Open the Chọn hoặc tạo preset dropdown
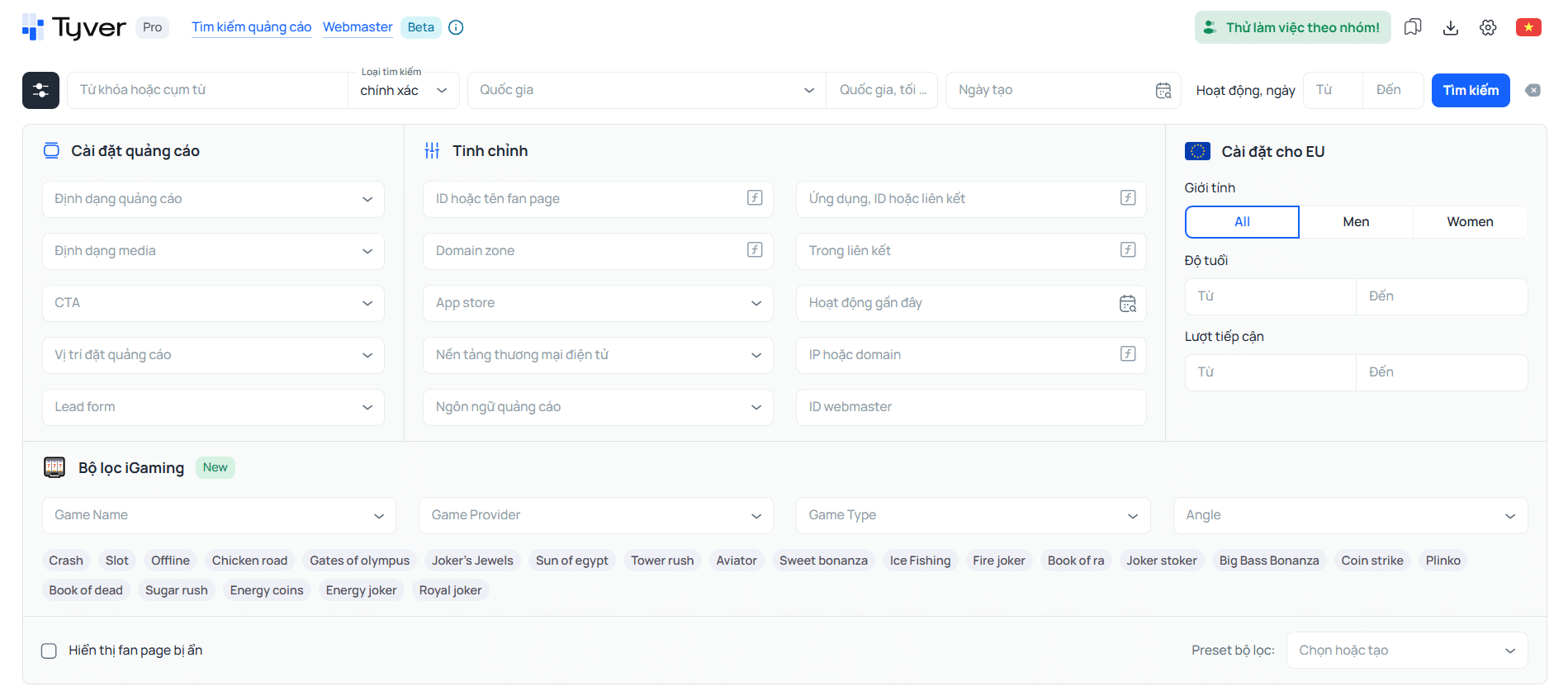 point(1407,651)
